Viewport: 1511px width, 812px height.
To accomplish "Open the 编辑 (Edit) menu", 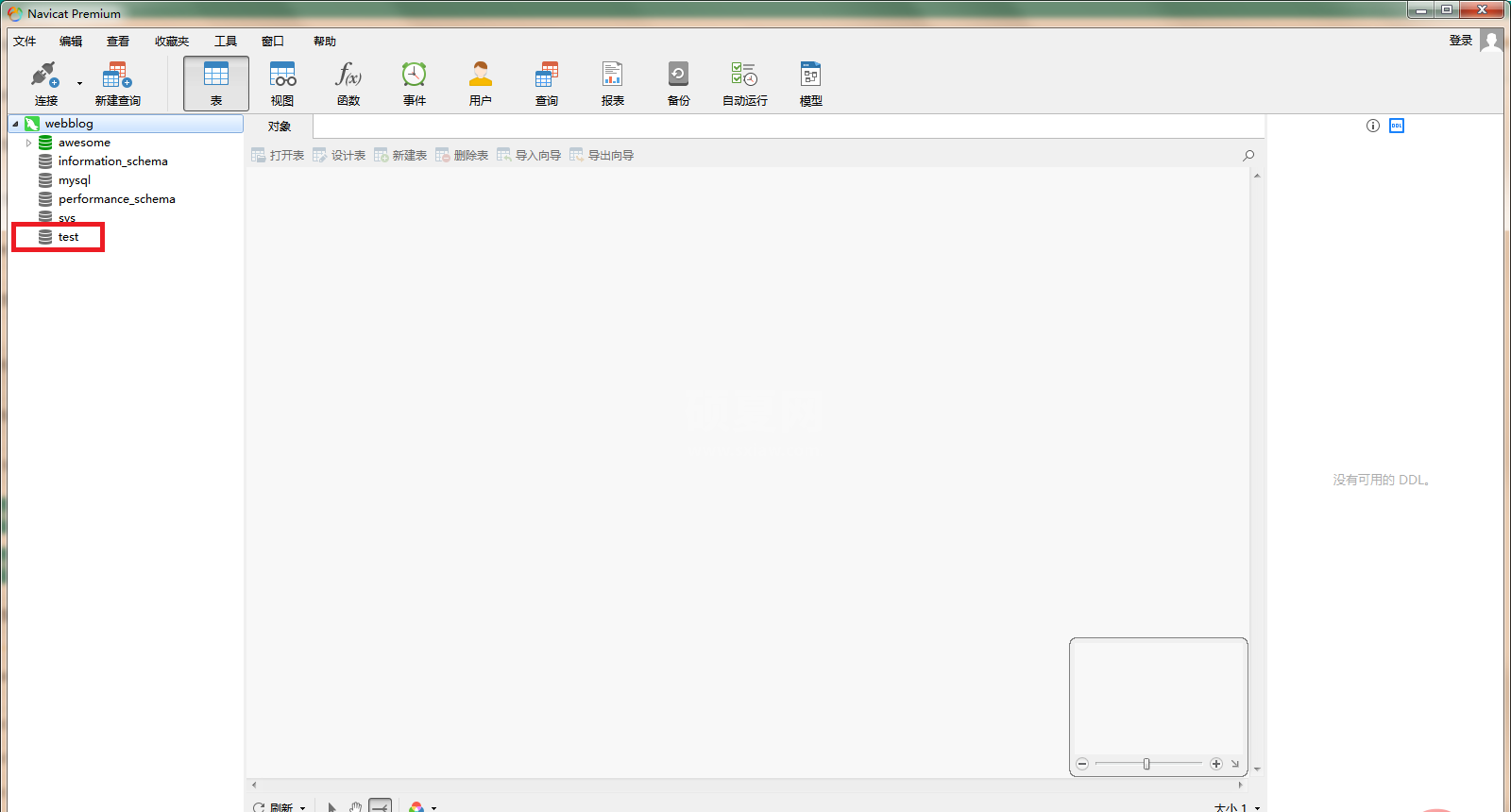I will 71,42.
